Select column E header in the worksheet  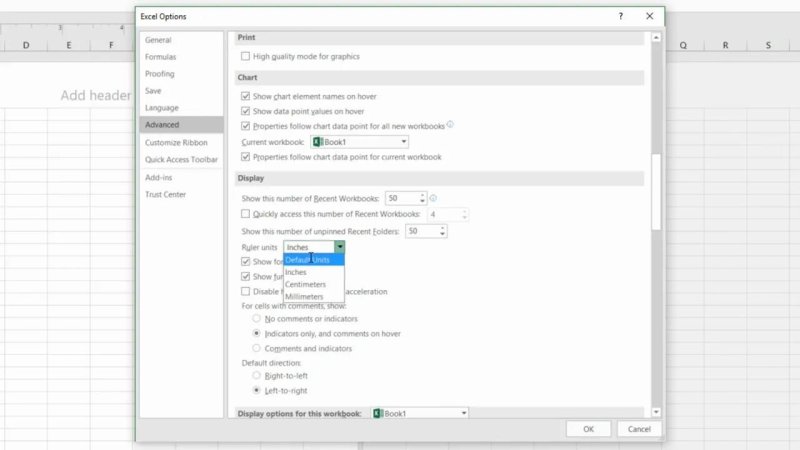click(x=68, y=45)
